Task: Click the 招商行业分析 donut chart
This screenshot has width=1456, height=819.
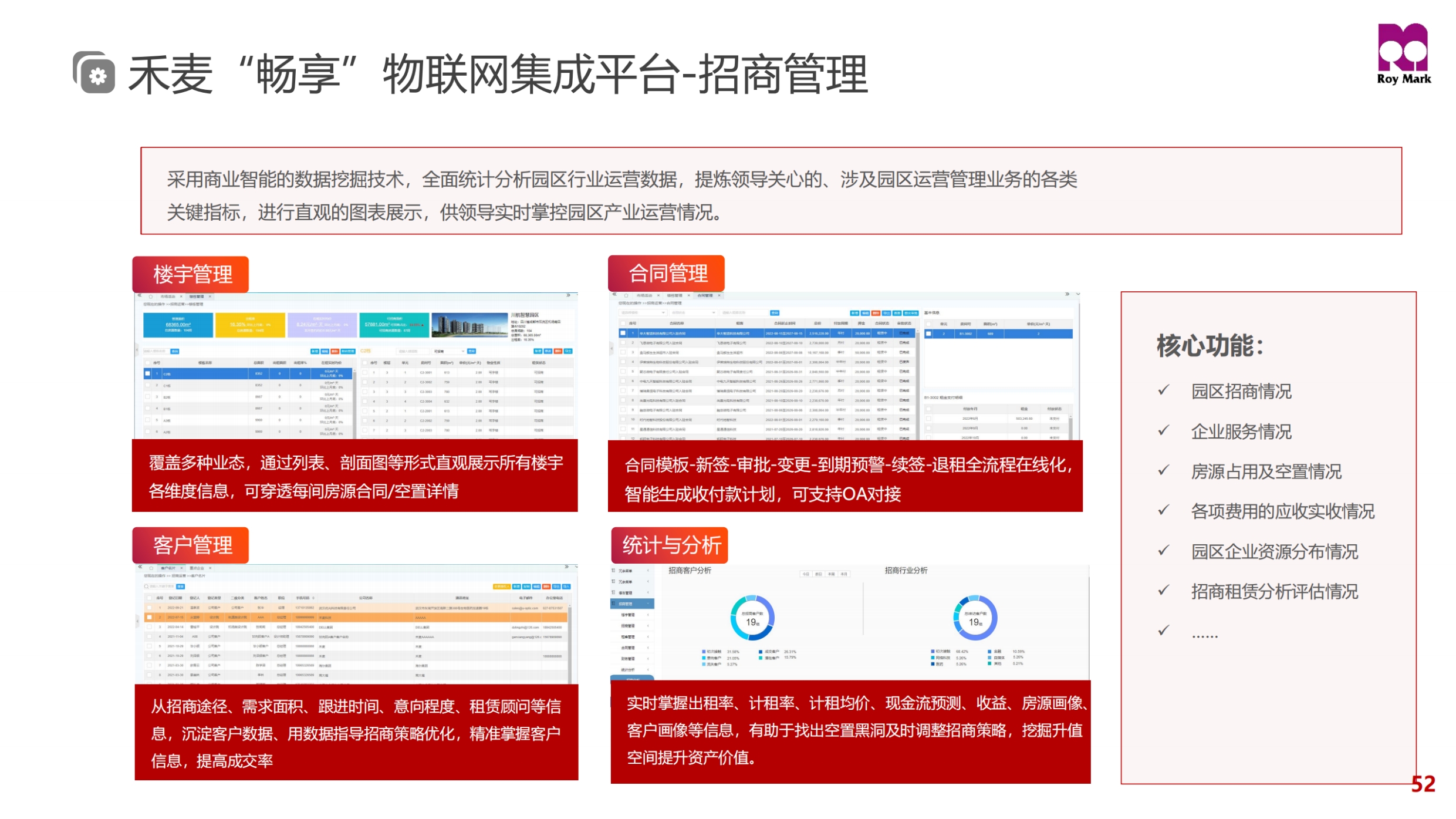Action: [x=975, y=618]
